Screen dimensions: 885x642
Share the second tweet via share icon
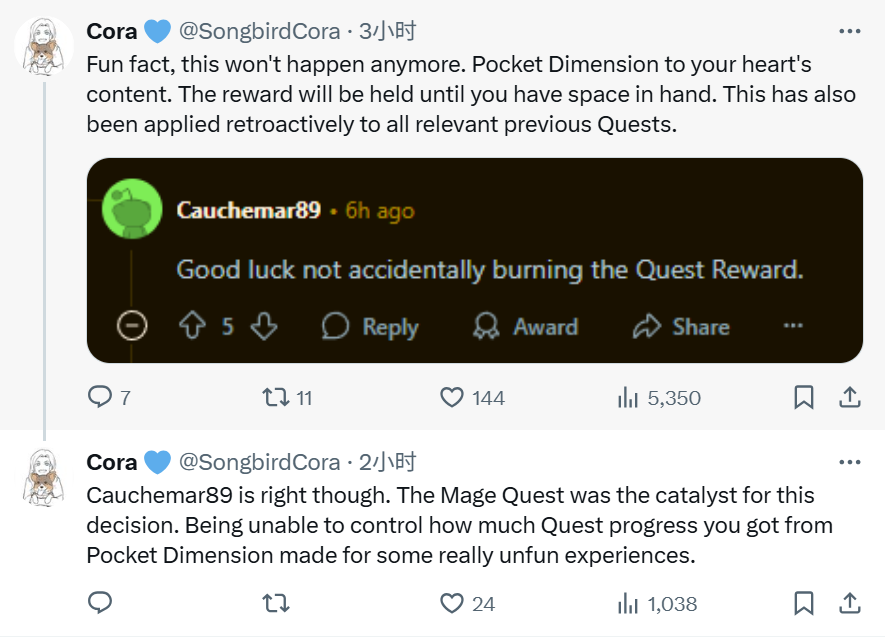click(849, 603)
